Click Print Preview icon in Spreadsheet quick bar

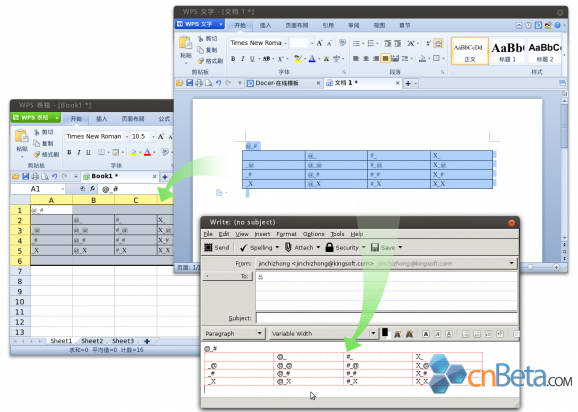coord(45,177)
